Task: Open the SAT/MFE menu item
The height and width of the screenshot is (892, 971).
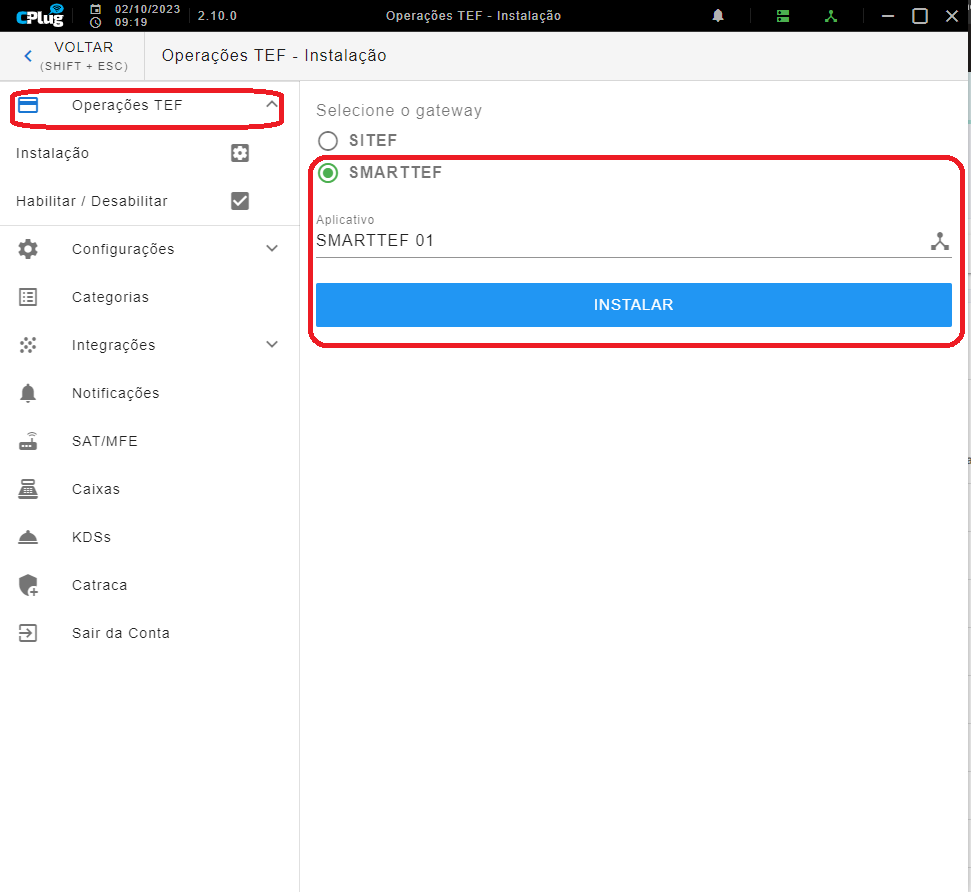Action: point(149,441)
